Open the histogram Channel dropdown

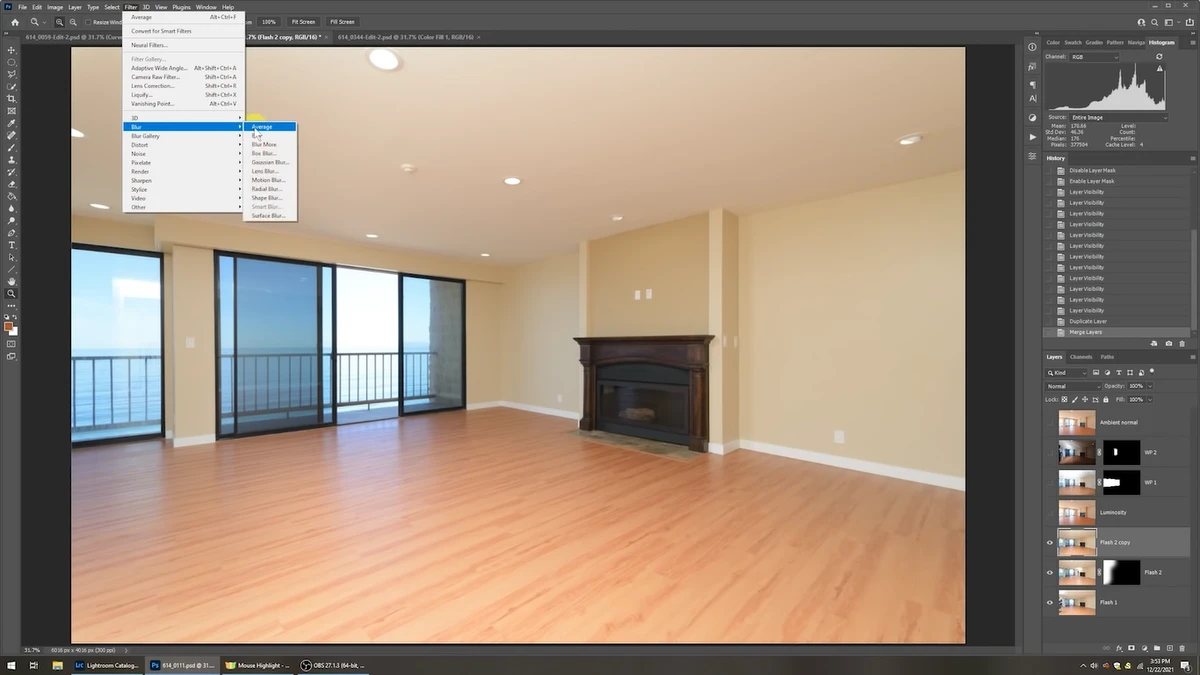(x=1093, y=57)
